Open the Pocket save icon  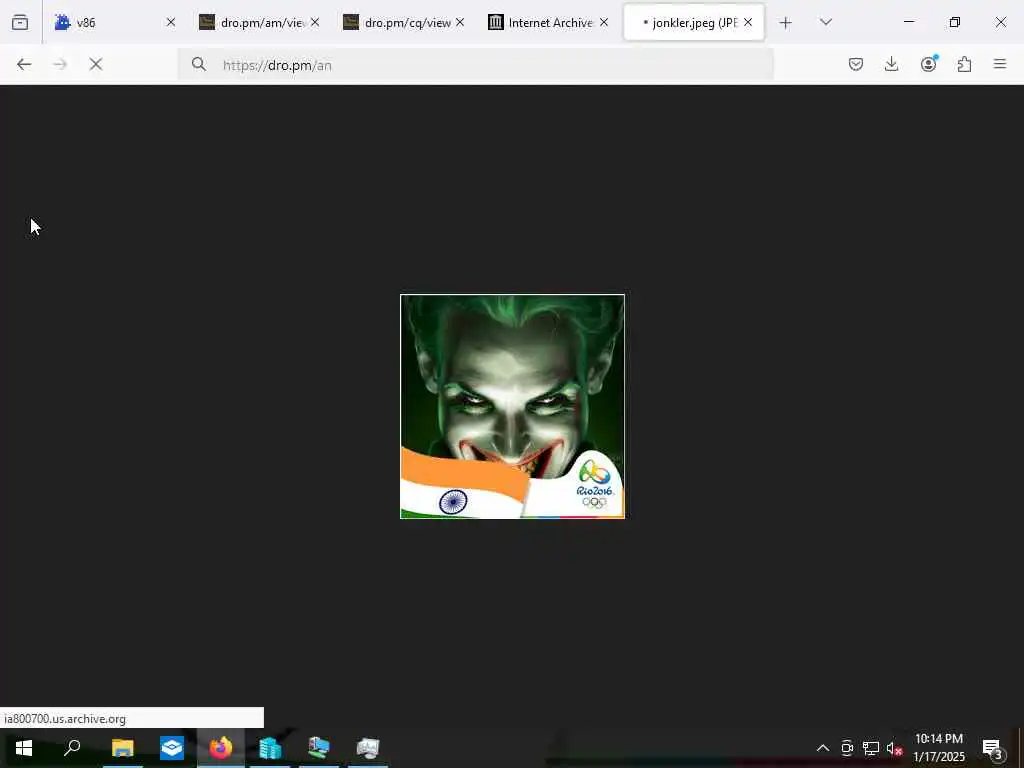point(856,65)
